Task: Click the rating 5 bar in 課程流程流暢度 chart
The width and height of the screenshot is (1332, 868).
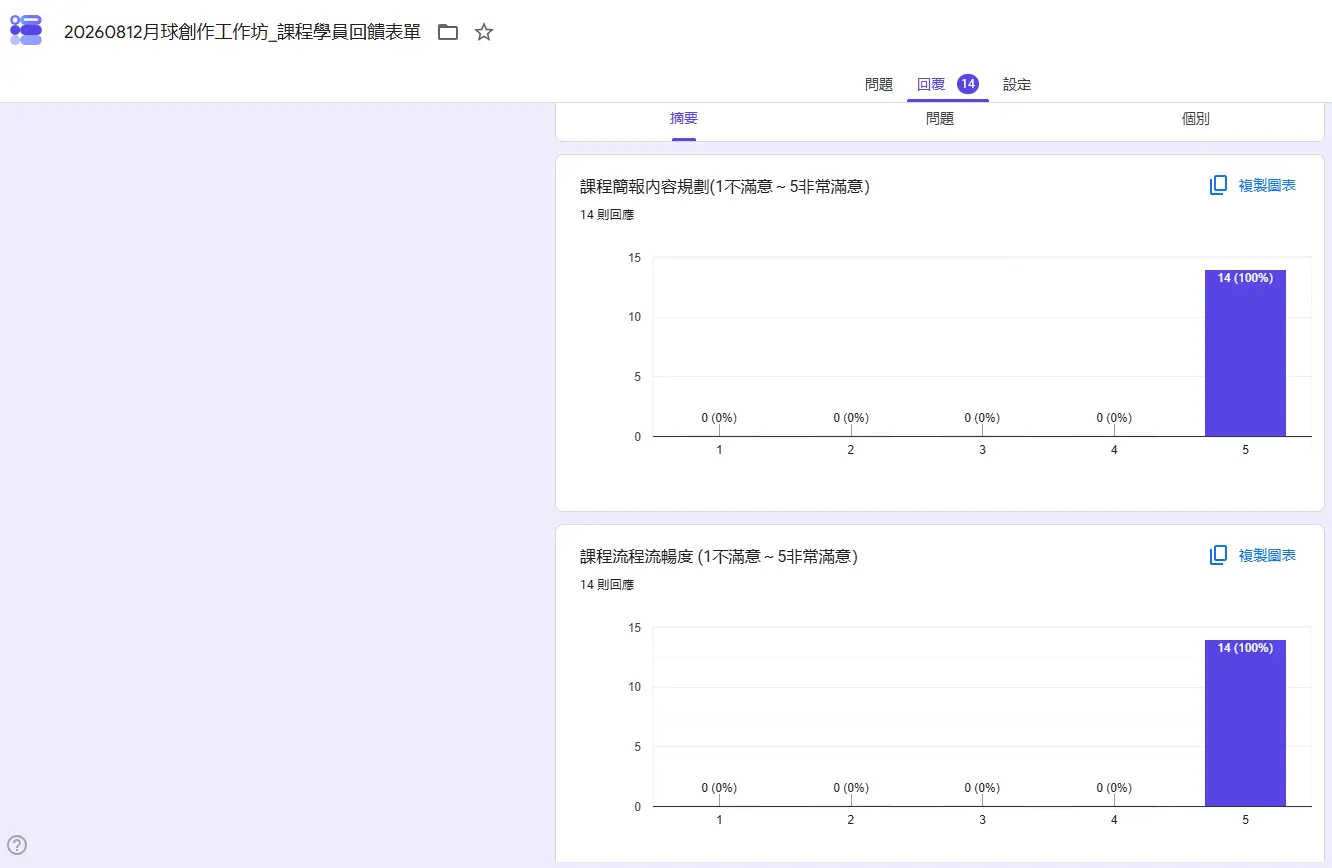Action: [x=1245, y=723]
